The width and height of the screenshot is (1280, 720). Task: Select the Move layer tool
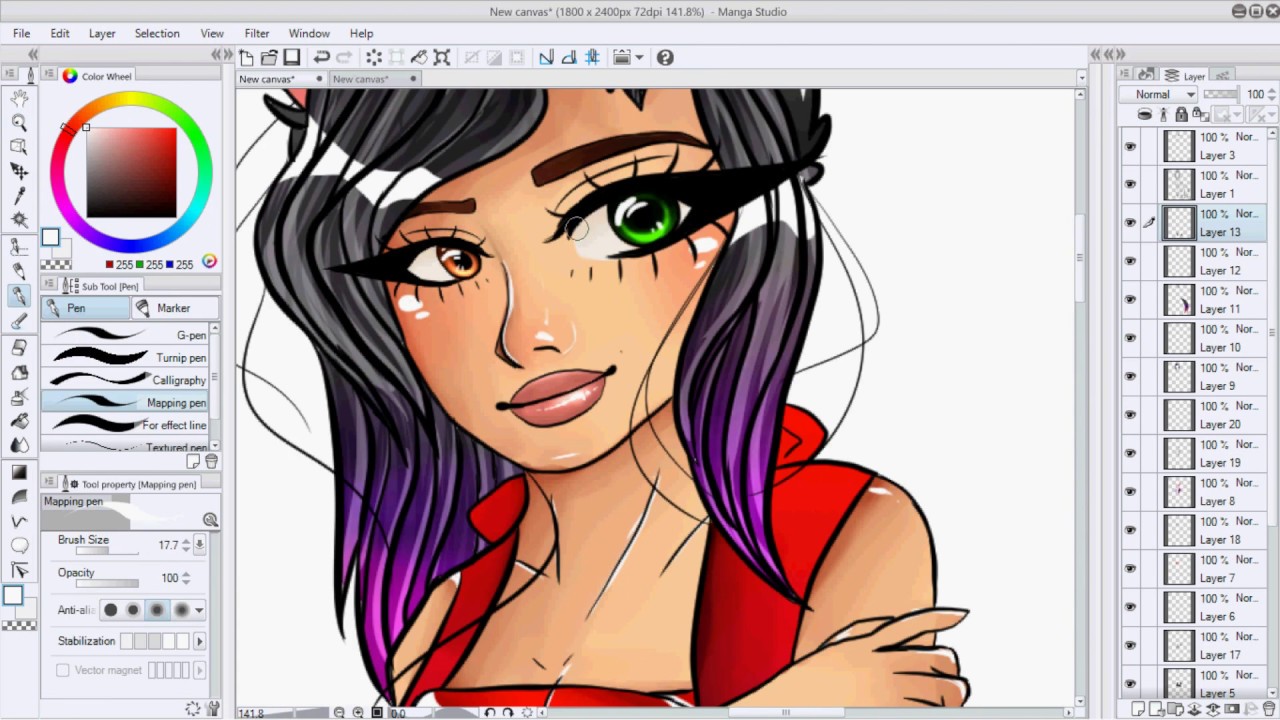tap(19, 170)
